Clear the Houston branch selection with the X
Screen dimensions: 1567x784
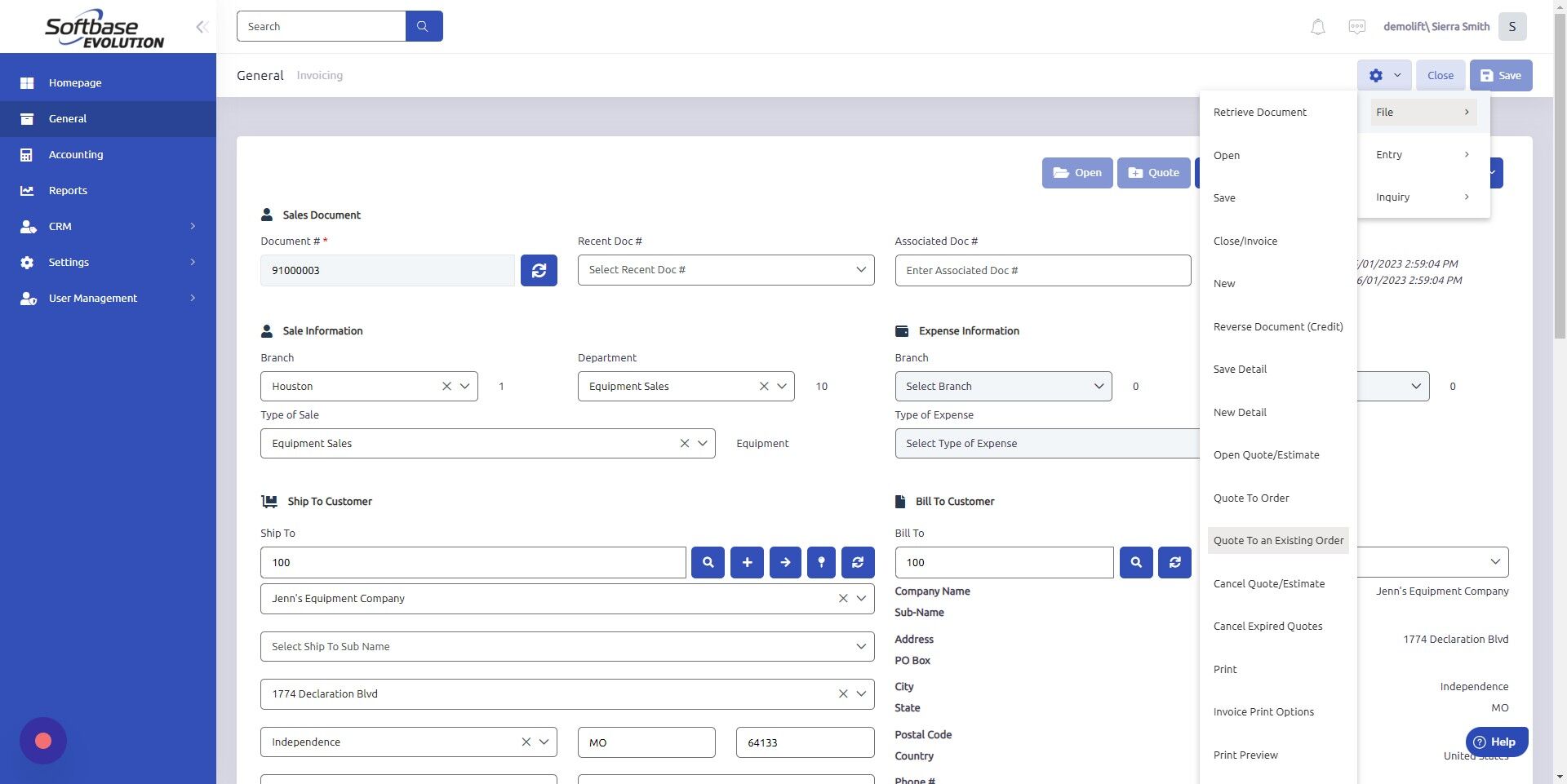(446, 386)
